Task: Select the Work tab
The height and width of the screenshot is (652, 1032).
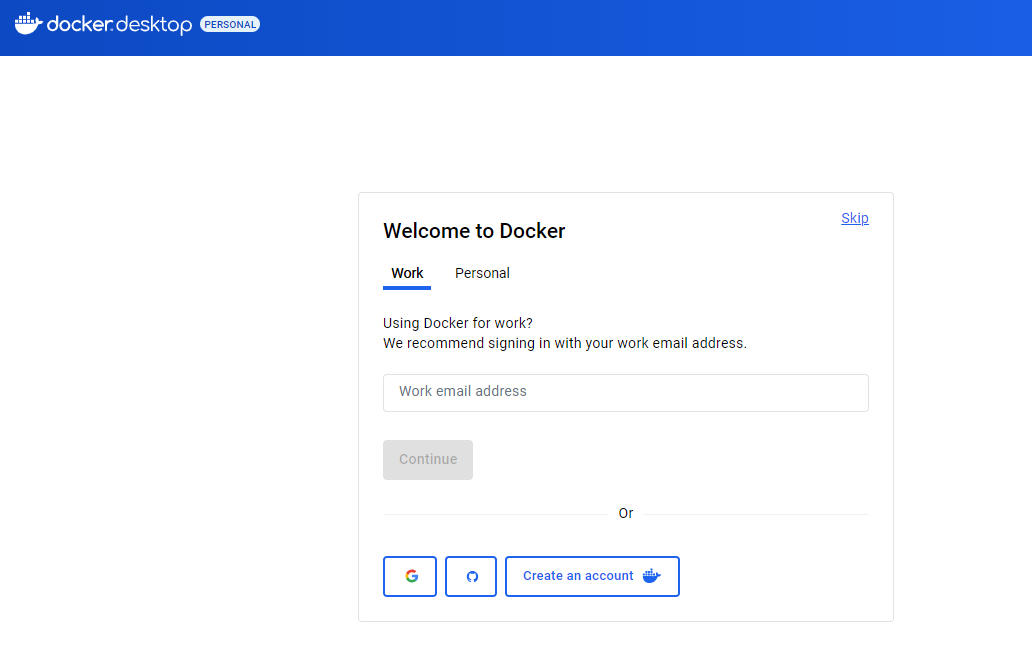Action: [x=407, y=274]
